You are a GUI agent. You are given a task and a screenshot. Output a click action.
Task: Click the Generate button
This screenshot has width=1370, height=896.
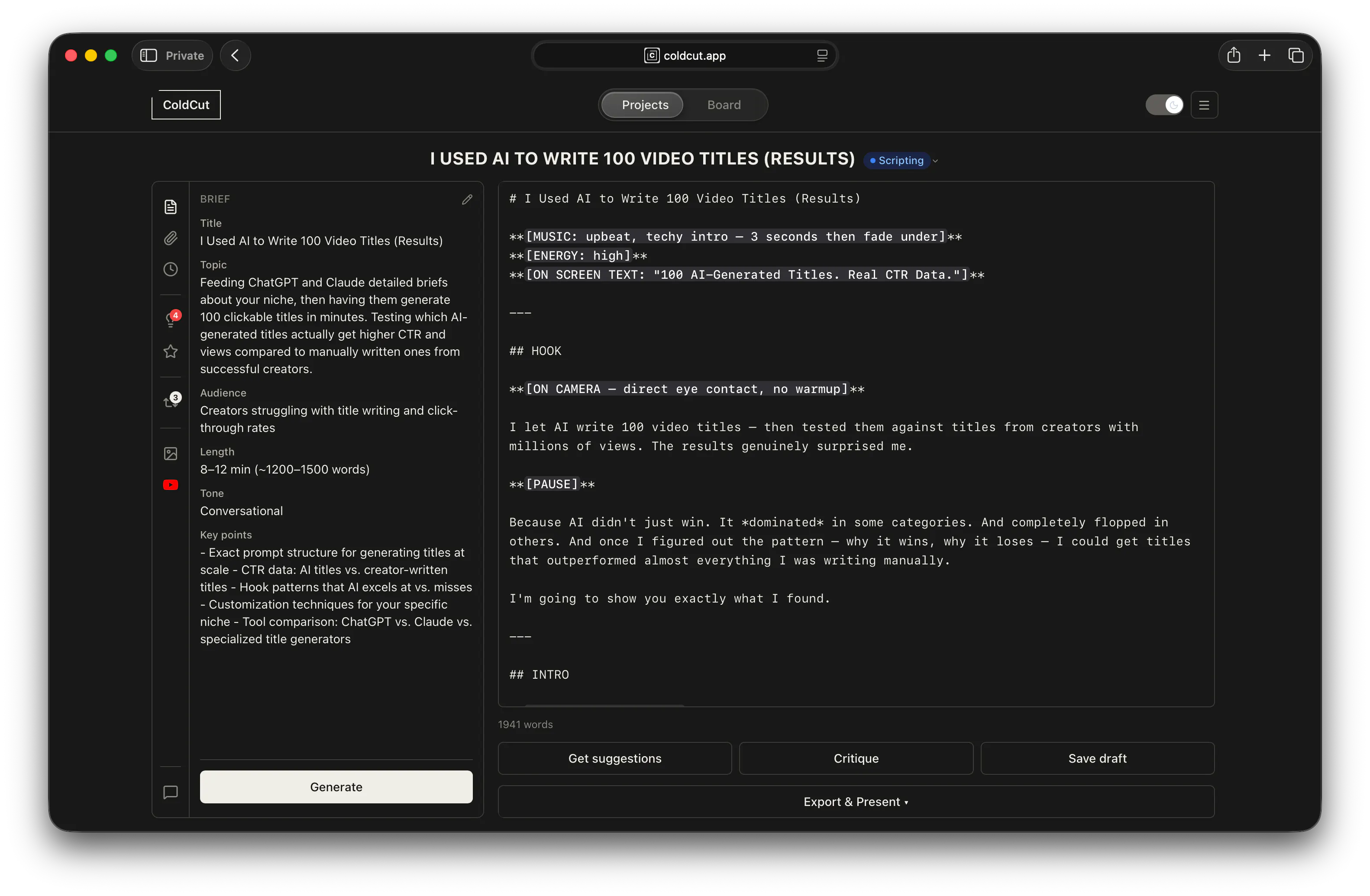(x=336, y=786)
